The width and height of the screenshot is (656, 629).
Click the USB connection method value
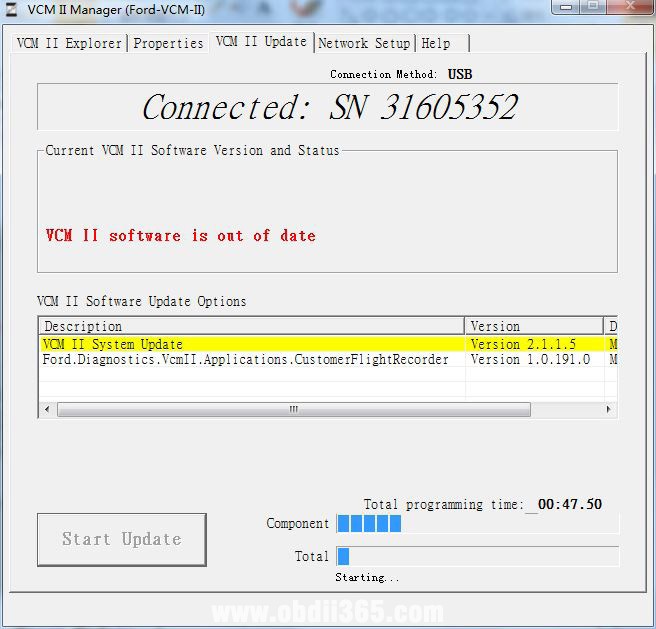460,74
